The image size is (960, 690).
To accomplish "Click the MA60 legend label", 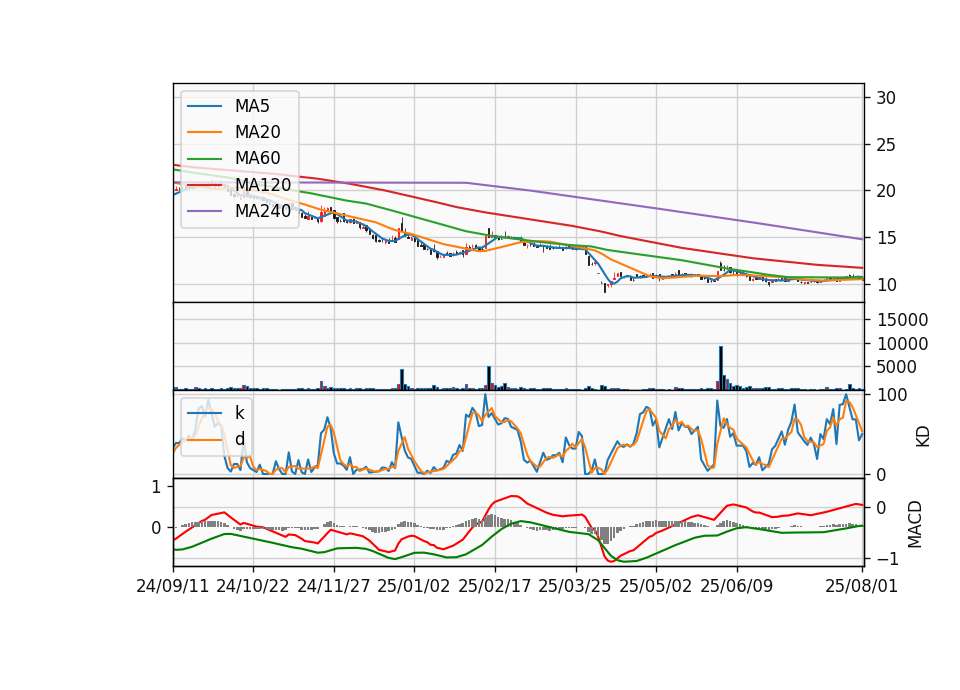I will tap(257, 158).
